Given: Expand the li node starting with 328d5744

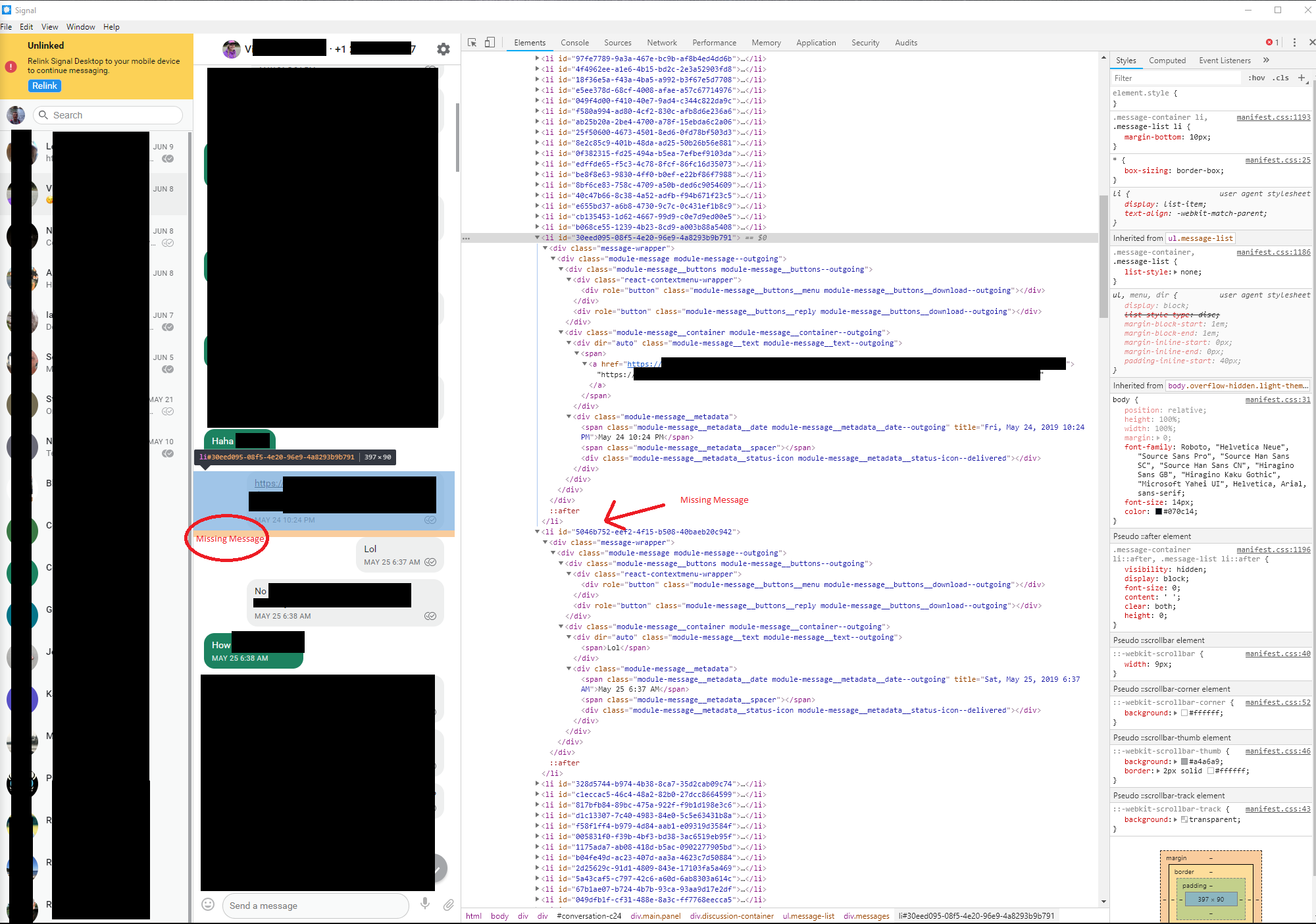Looking at the screenshot, I should coord(538,784).
